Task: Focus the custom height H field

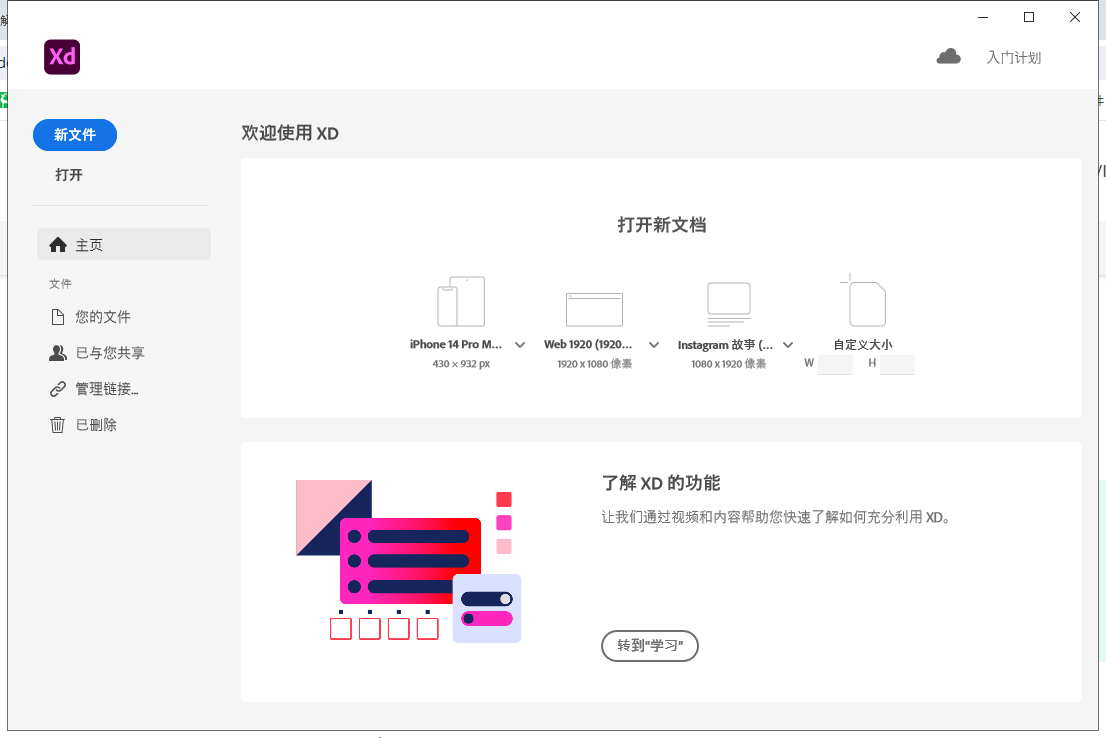Action: tap(897, 364)
